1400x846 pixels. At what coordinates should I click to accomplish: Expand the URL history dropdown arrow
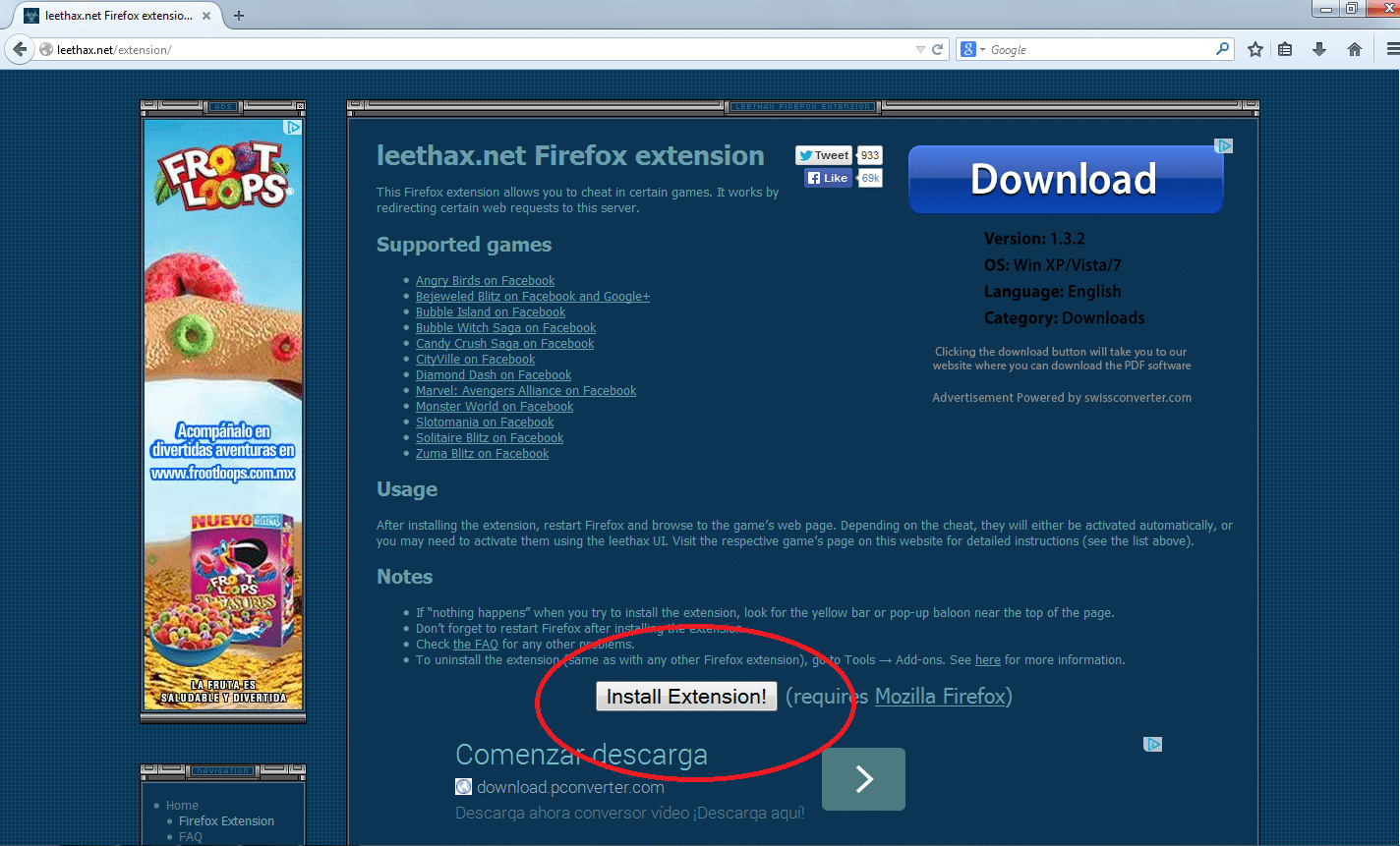[x=920, y=49]
